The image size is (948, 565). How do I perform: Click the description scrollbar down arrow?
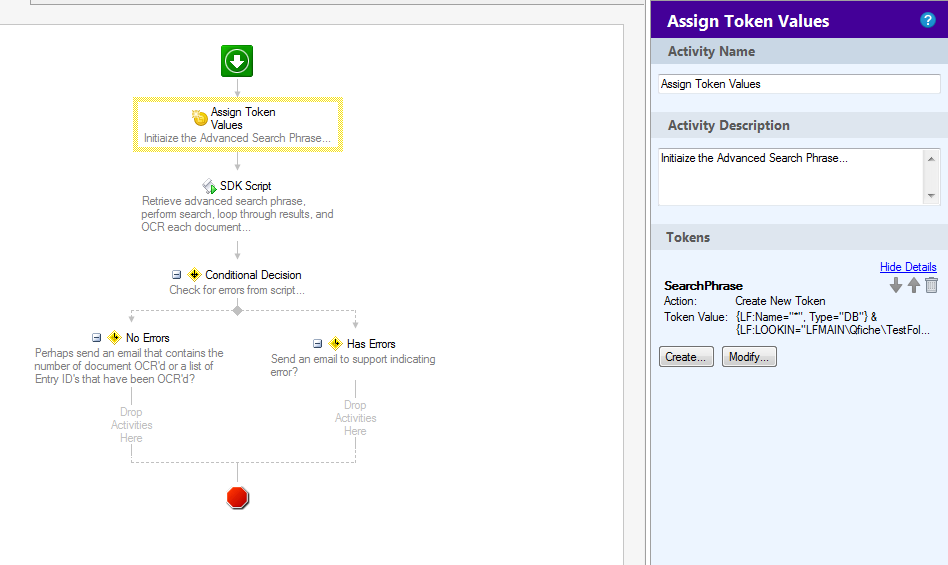[931, 196]
